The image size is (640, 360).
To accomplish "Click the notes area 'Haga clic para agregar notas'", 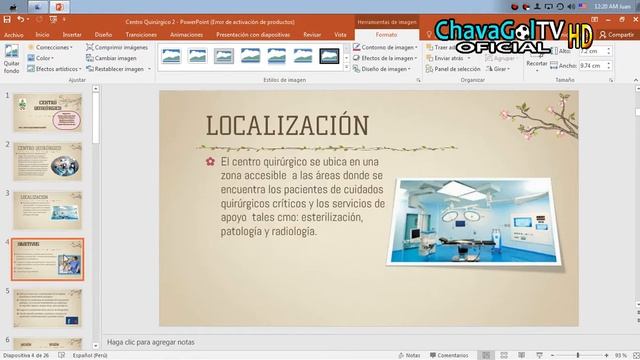I will click(x=151, y=342).
